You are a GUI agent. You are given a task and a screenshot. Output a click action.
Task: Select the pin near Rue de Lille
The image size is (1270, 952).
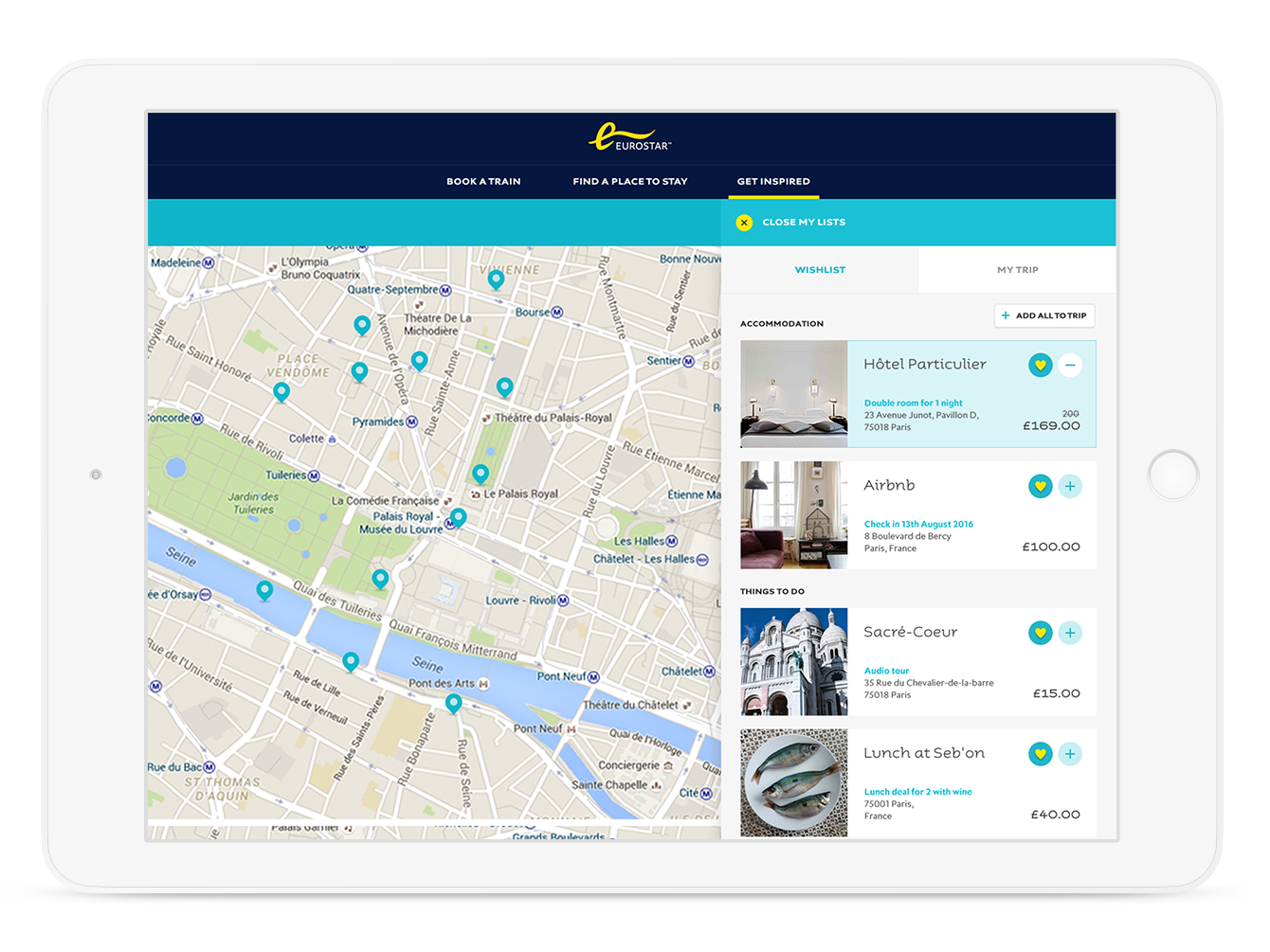coord(351,662)
